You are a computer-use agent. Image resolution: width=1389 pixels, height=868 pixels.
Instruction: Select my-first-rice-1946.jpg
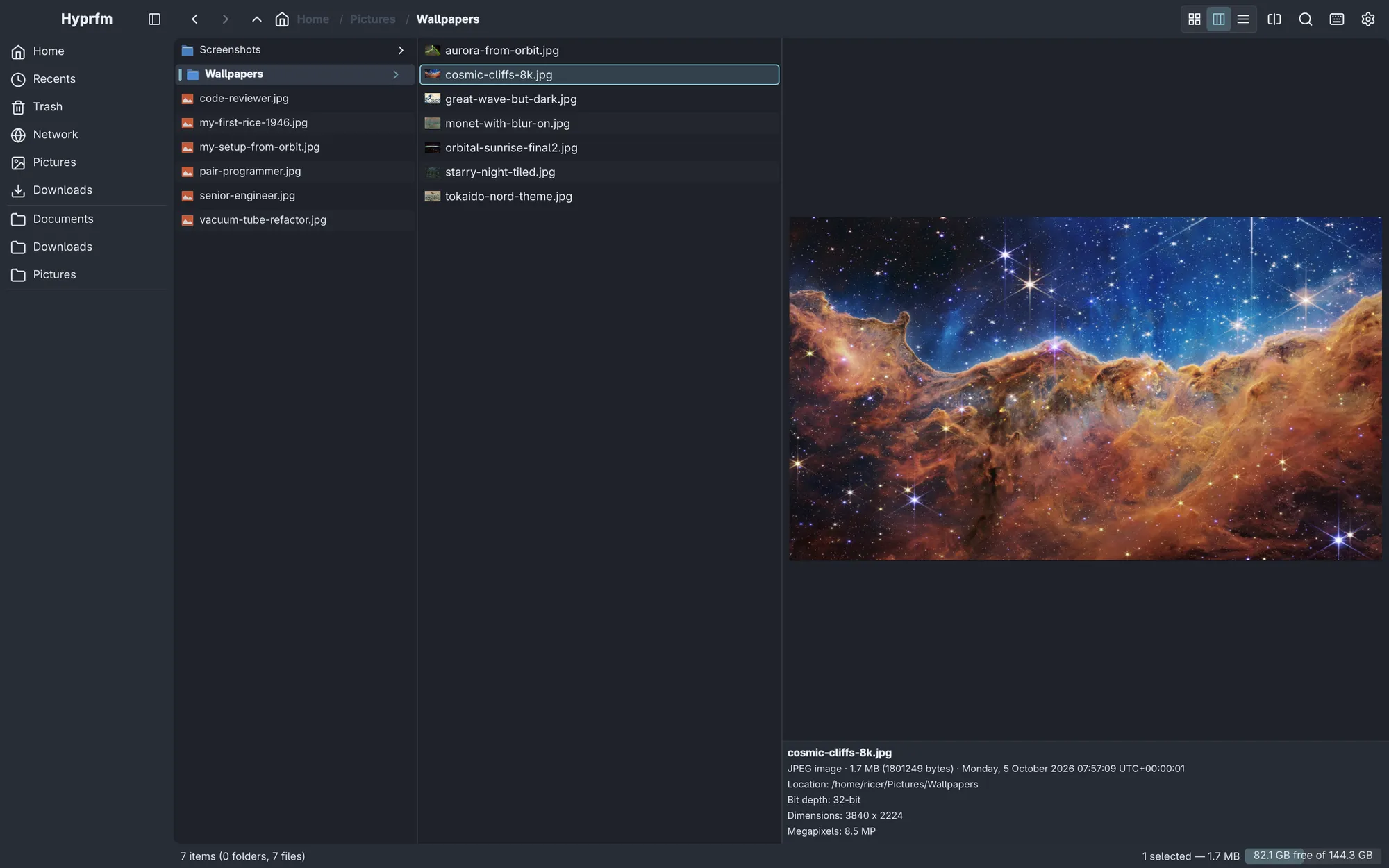click(x=294, y=123)
